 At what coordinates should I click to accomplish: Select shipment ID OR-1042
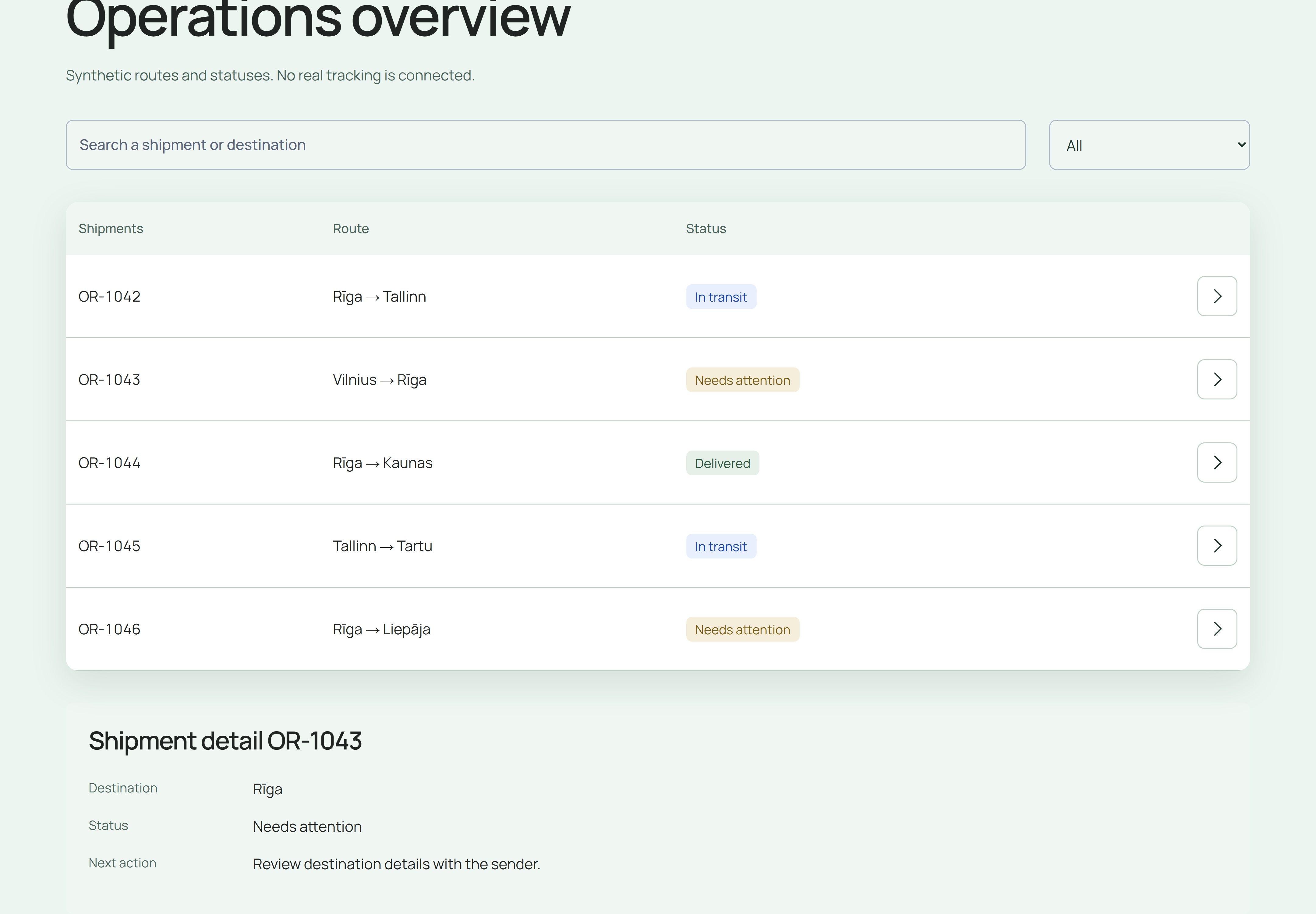pyautogui.click(x=109, y=297)
